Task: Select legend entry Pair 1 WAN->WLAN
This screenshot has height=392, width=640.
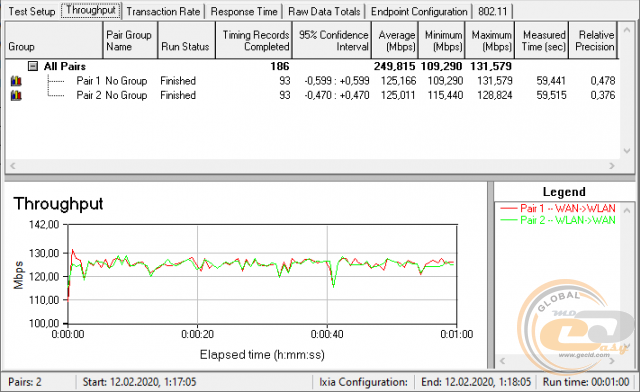Action: click(558, 208)
